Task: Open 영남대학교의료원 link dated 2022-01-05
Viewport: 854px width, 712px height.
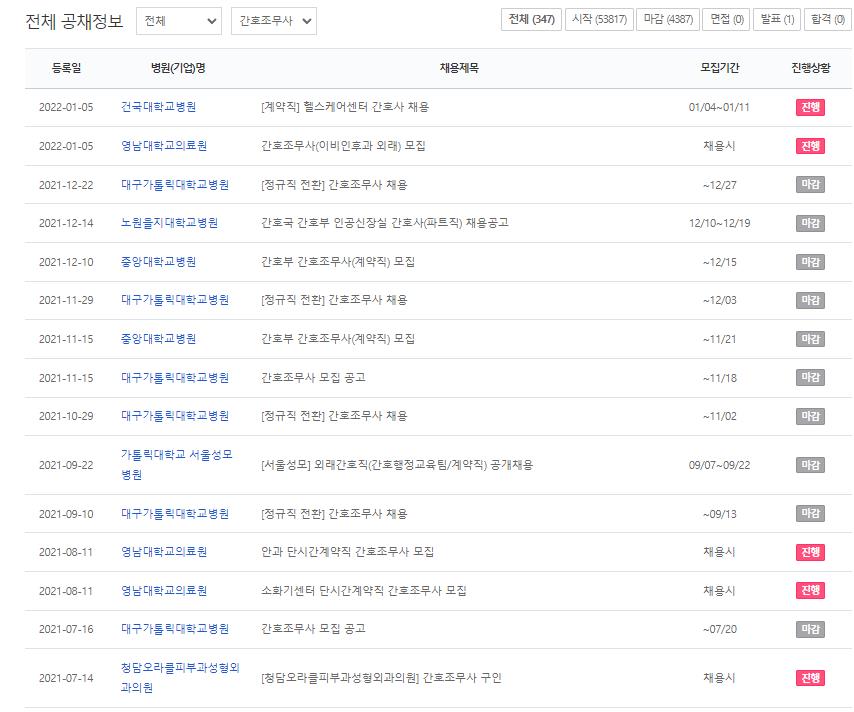Action: 164,145
